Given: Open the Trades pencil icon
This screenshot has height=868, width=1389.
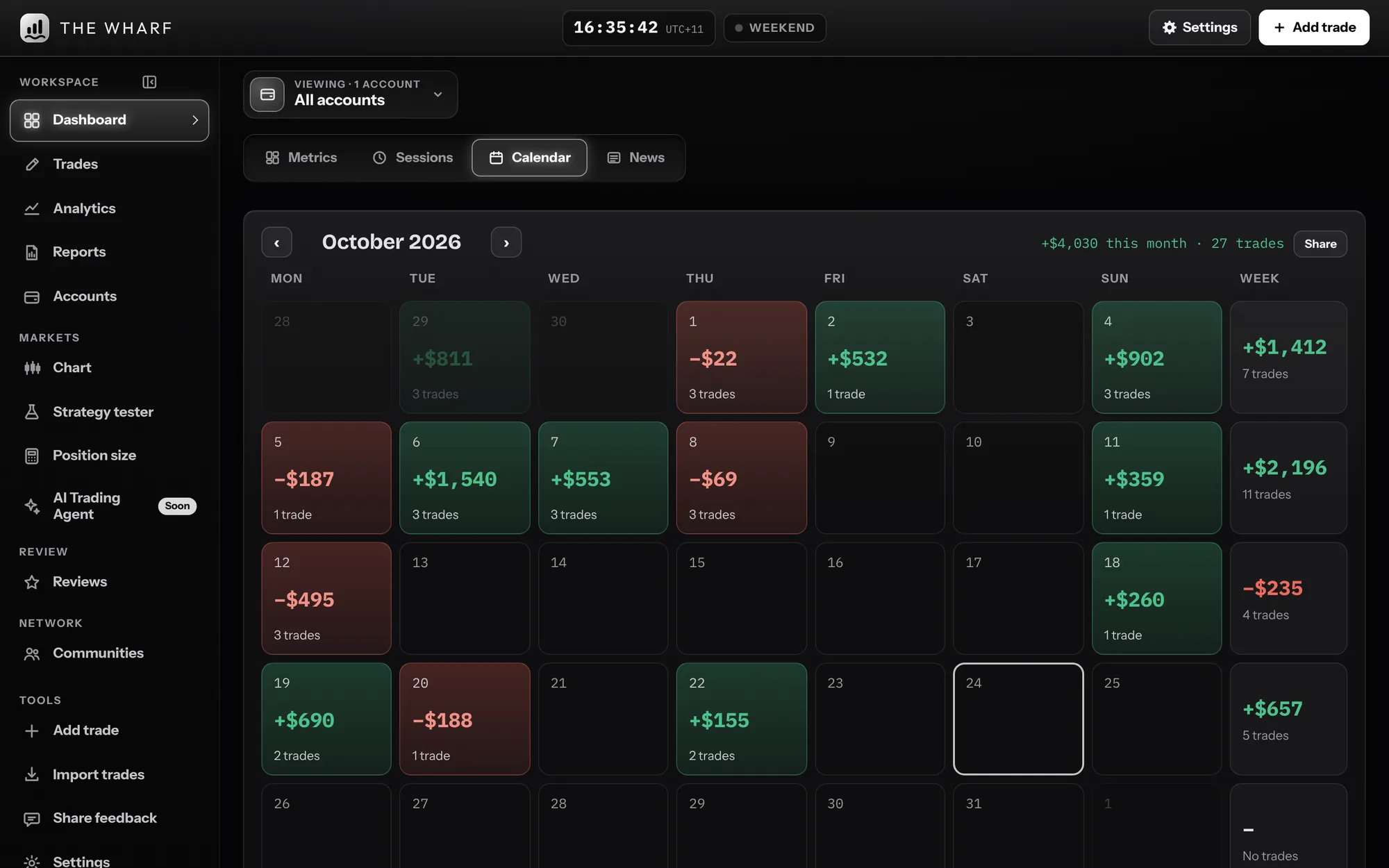Looking at the screenshot, I should 32,165.
